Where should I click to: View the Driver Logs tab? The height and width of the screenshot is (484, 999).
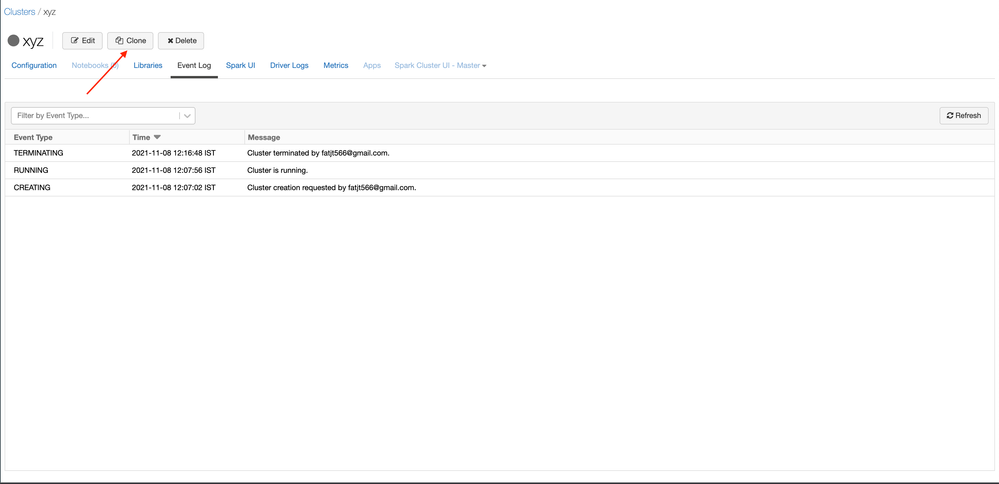click(x=289, y=66)
